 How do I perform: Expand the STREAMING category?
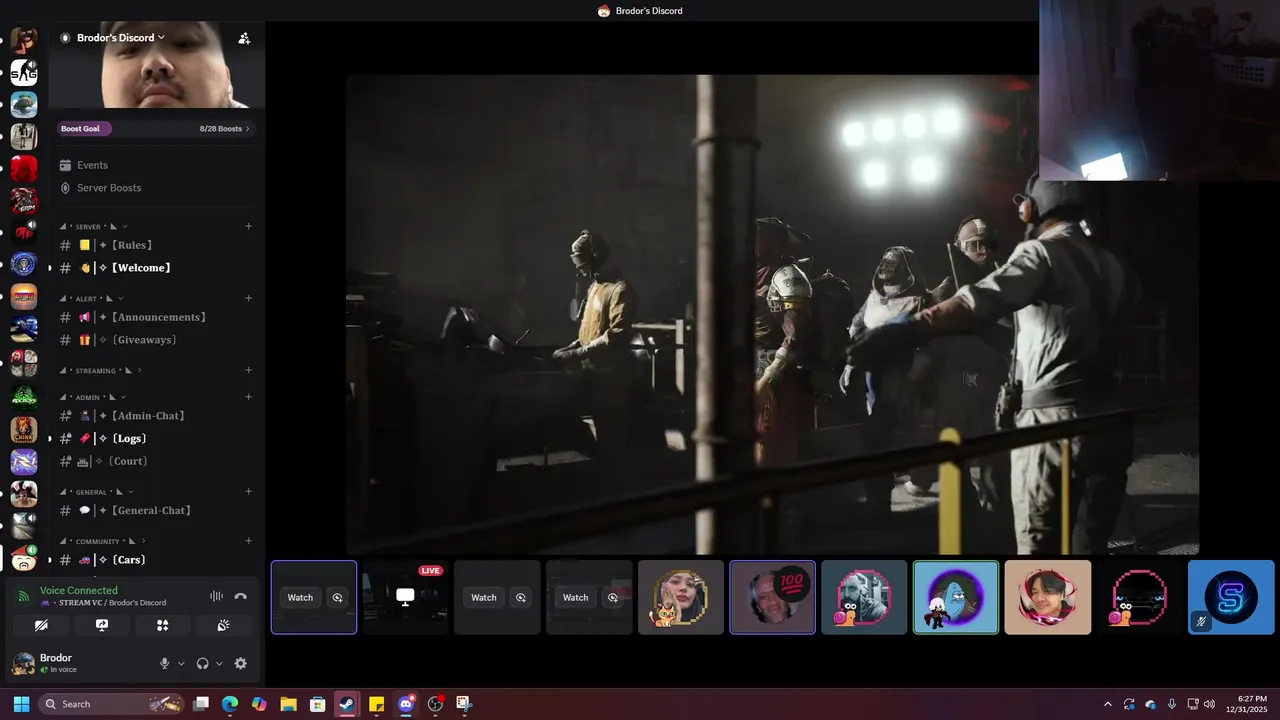[100, 371]
